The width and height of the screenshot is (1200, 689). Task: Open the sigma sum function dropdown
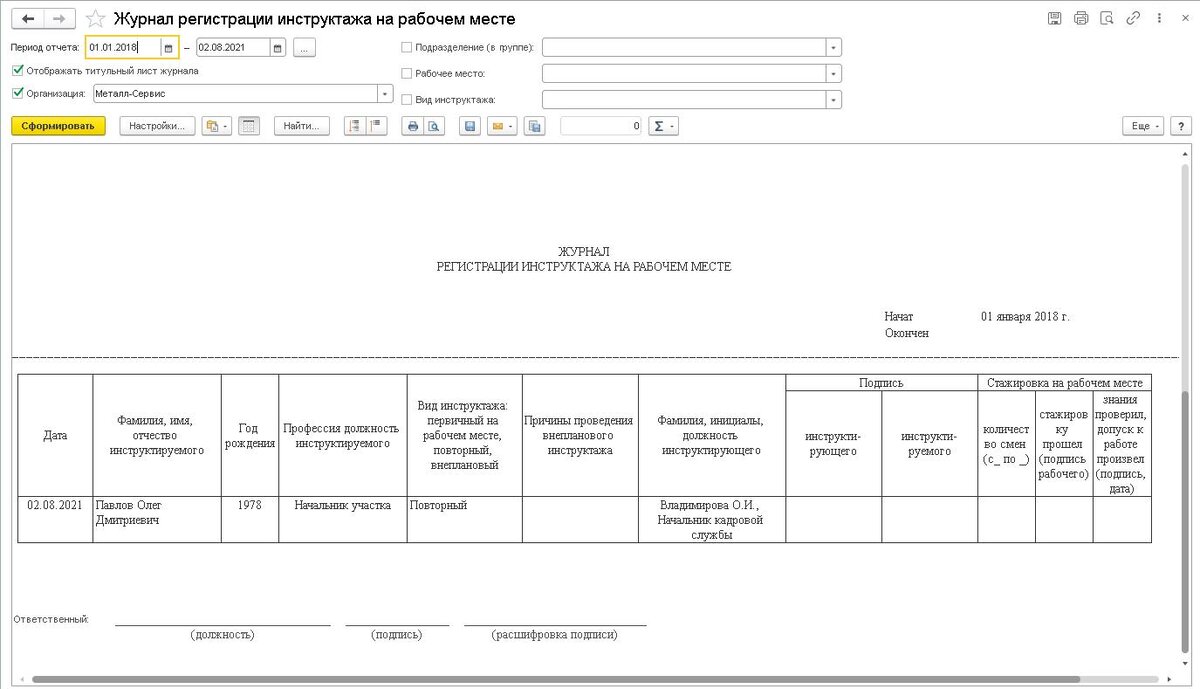(664, 126)
